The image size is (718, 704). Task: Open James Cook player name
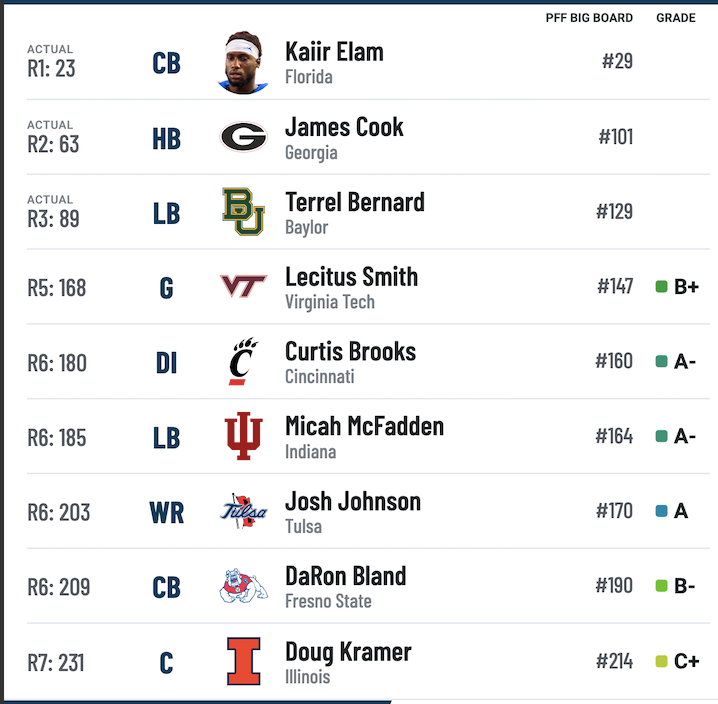[x=344, y=127]
